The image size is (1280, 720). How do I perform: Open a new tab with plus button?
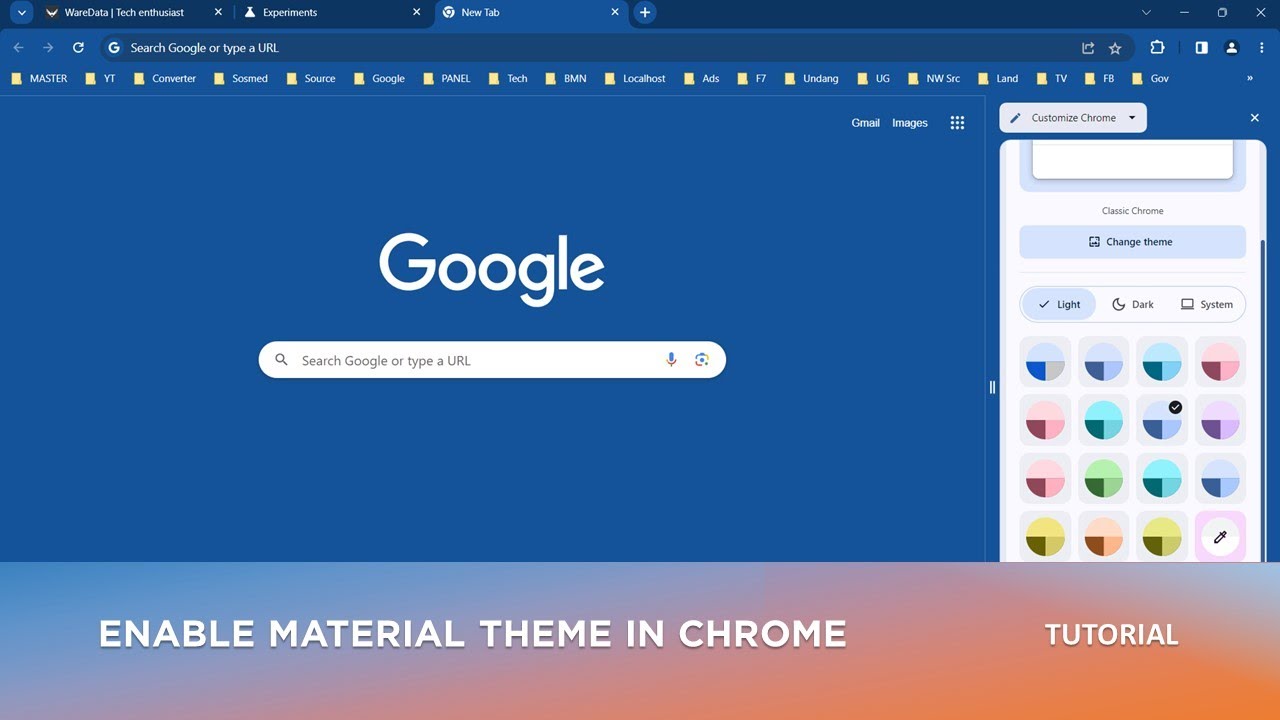click(x=645, y=13)
